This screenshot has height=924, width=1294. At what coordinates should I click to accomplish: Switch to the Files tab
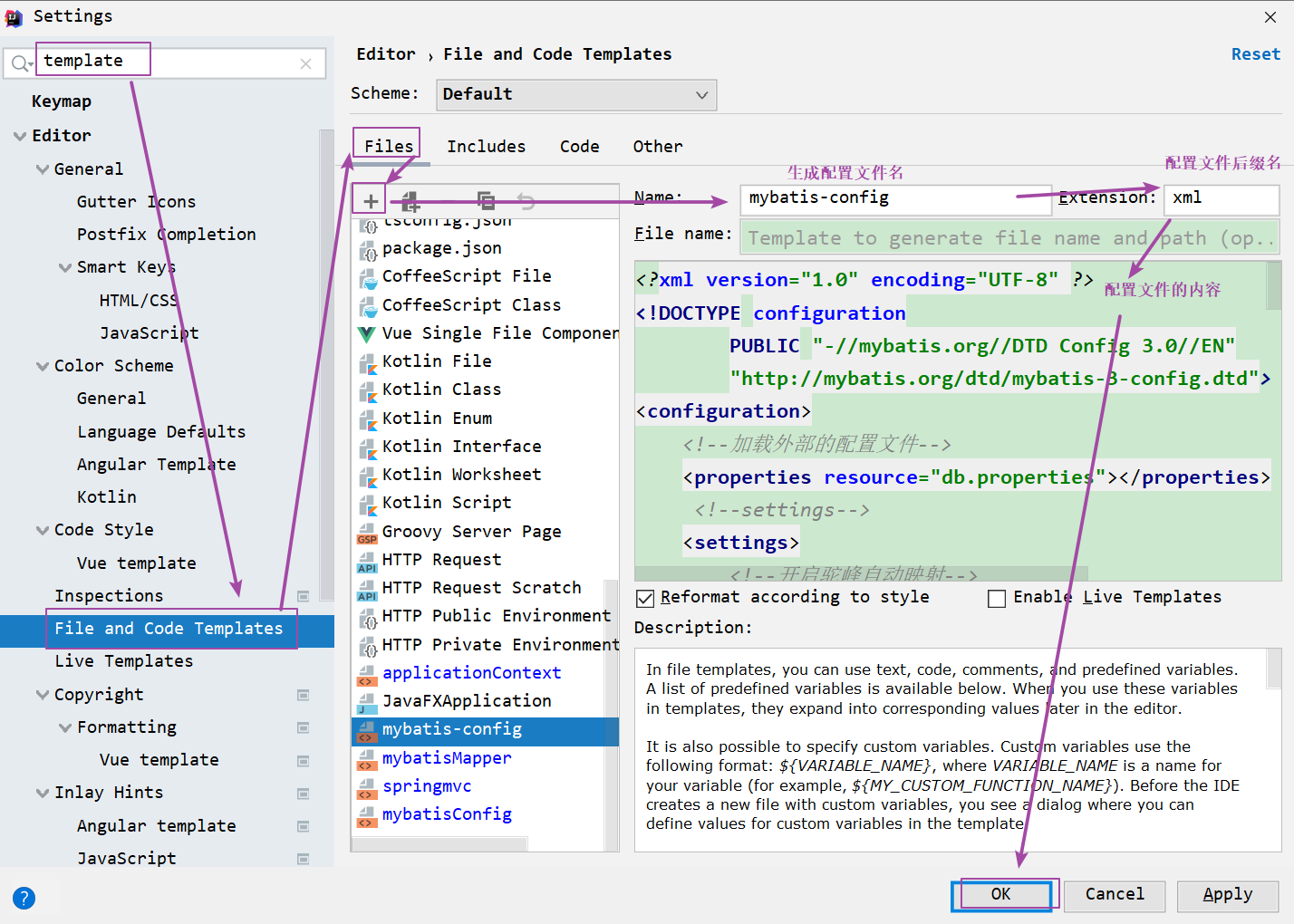coord(389,146)
